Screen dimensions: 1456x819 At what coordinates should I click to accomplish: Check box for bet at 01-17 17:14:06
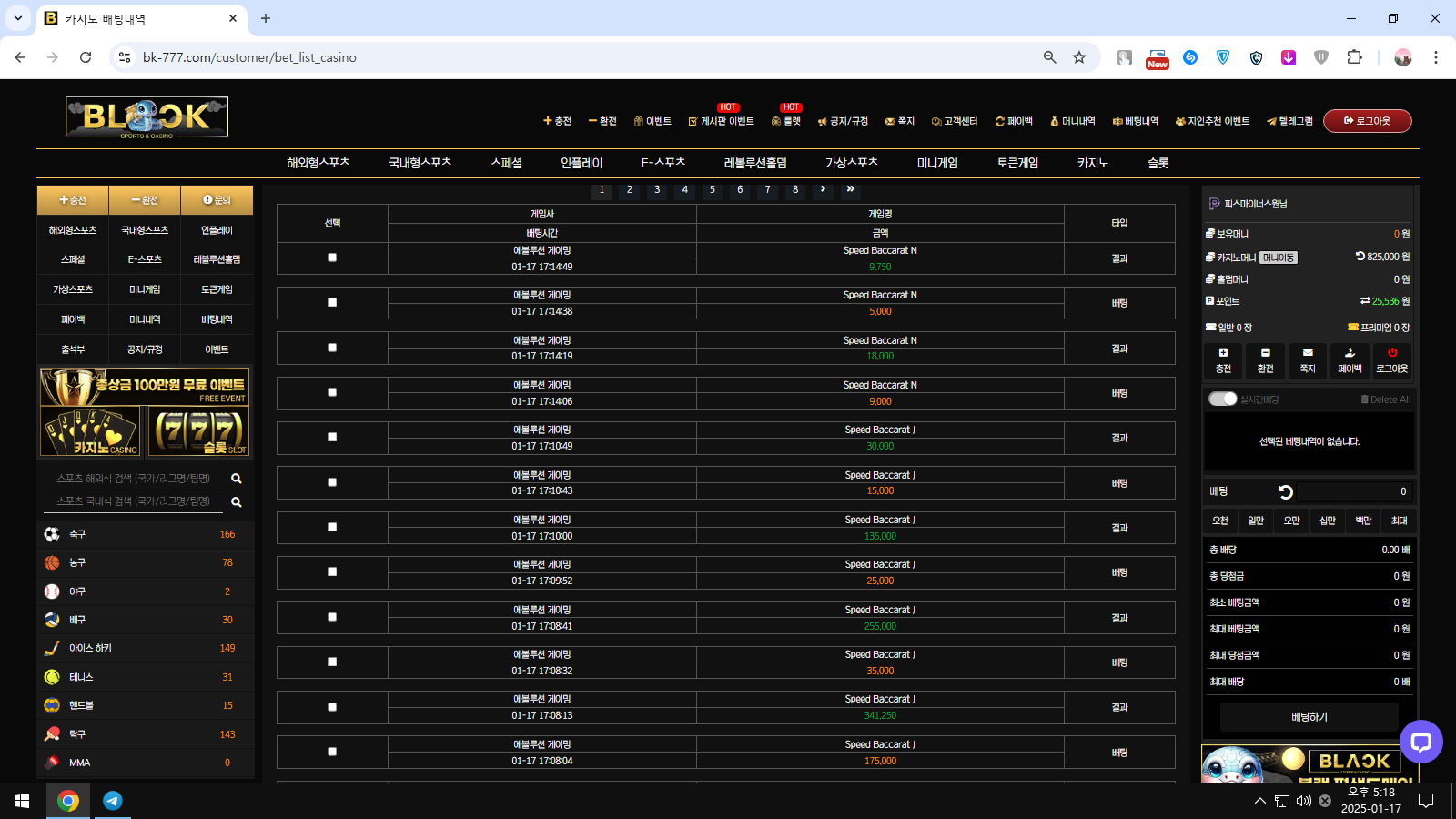coord(332,392)
